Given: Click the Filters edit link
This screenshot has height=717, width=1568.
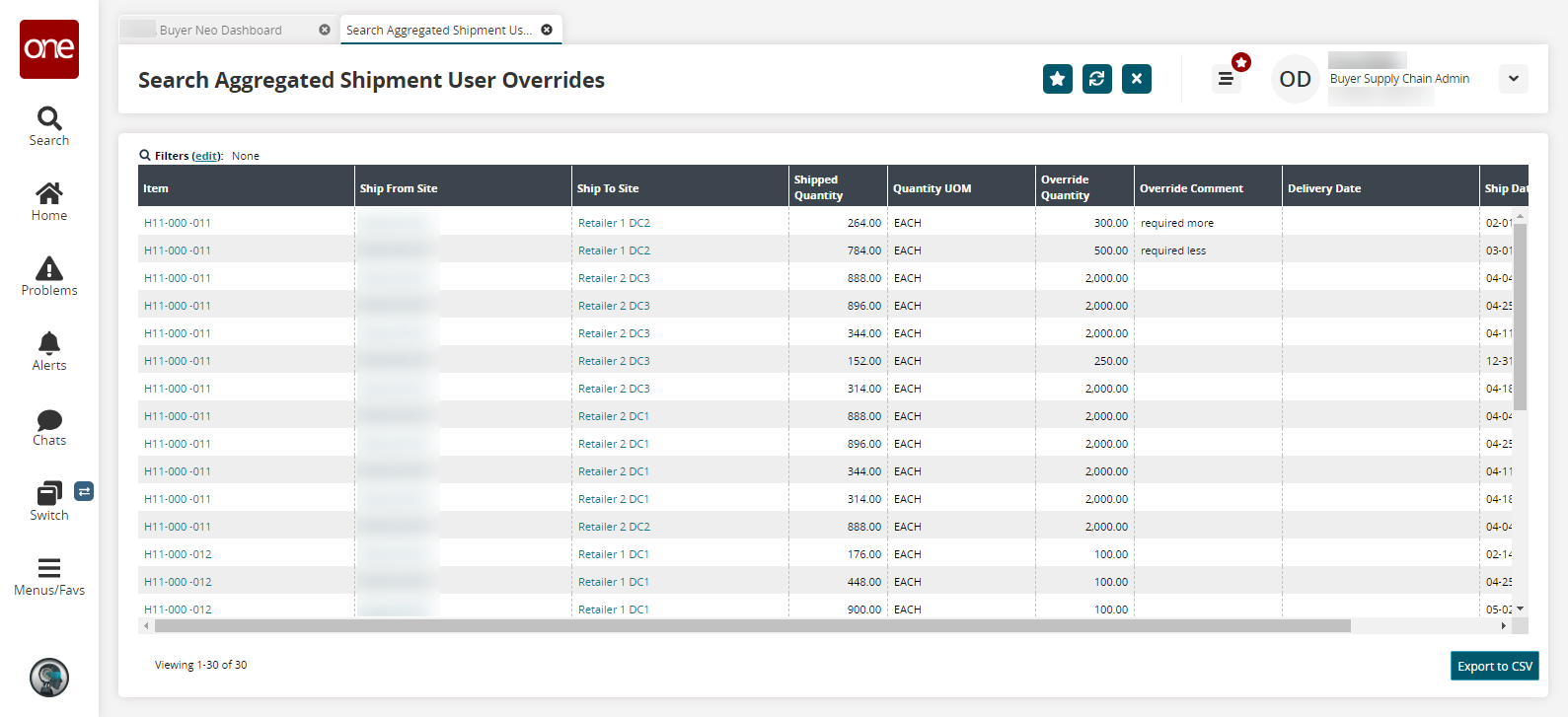Looking at the screenshot, I should pos(206,156).
